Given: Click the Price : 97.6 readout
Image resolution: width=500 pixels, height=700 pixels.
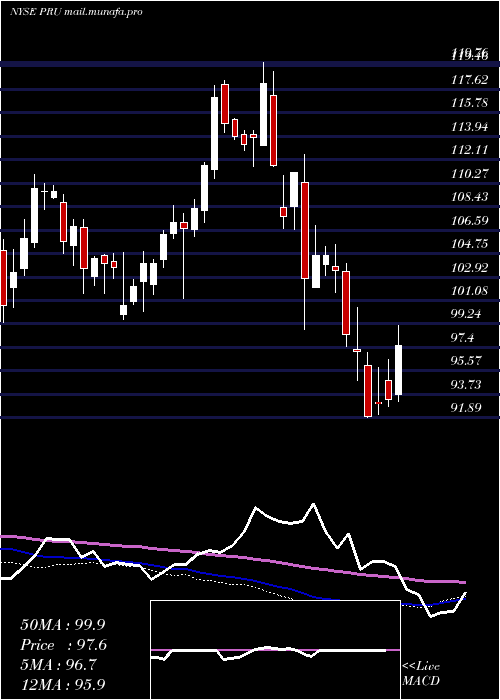Looking at the screenshot, I should click(64, 645).
